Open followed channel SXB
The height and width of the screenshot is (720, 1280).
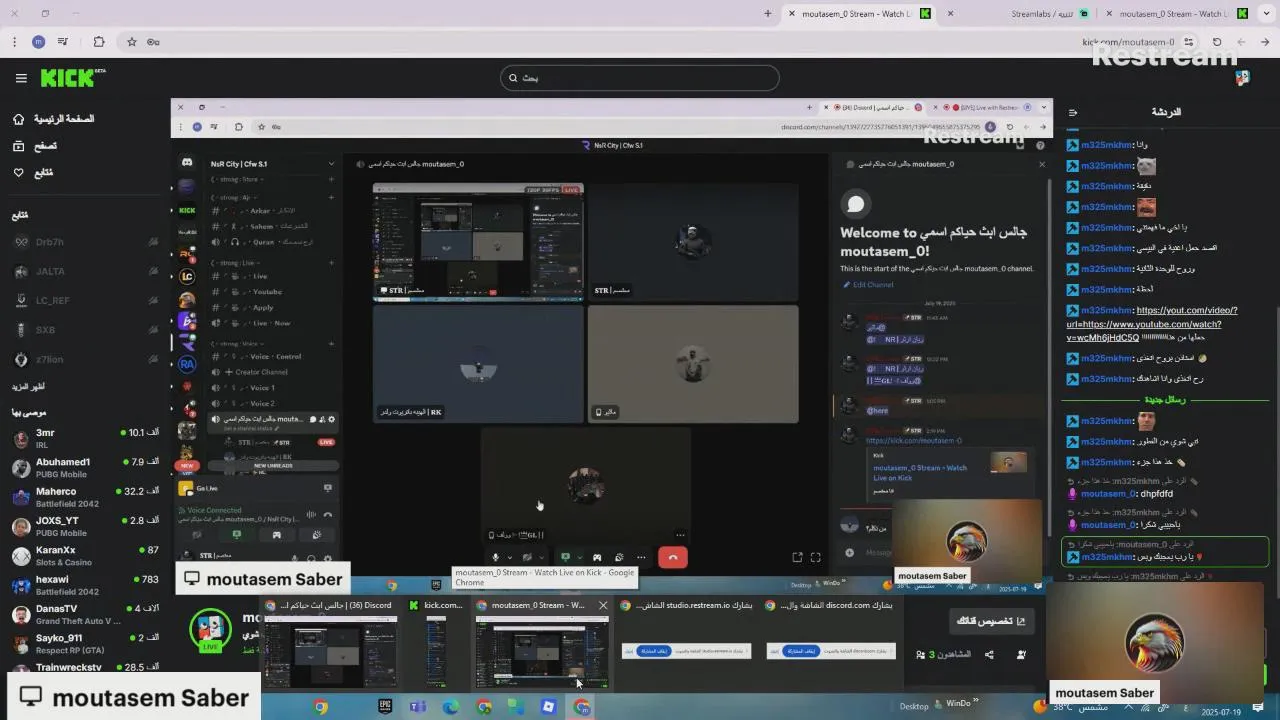tap(85, 330)
